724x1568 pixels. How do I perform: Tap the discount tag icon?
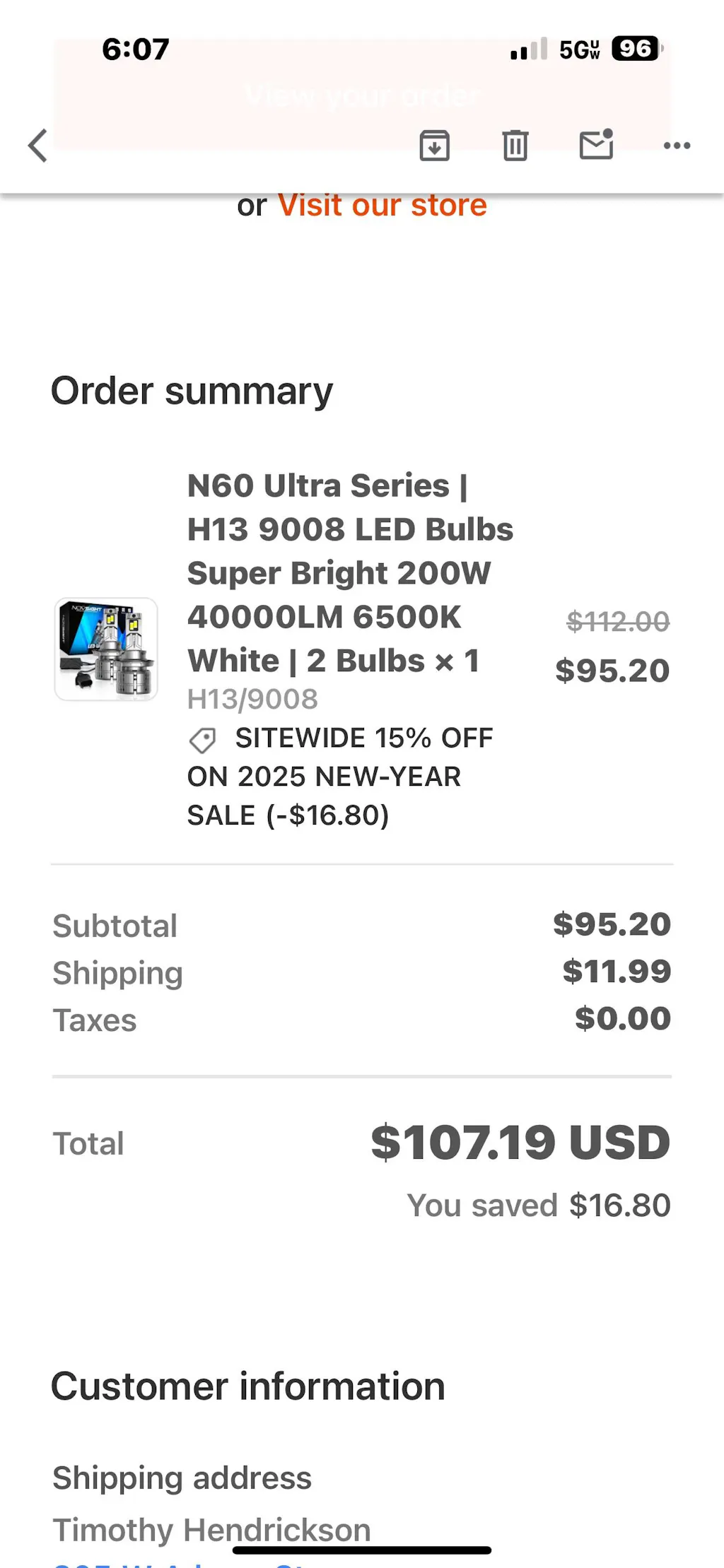pos(202,740)
